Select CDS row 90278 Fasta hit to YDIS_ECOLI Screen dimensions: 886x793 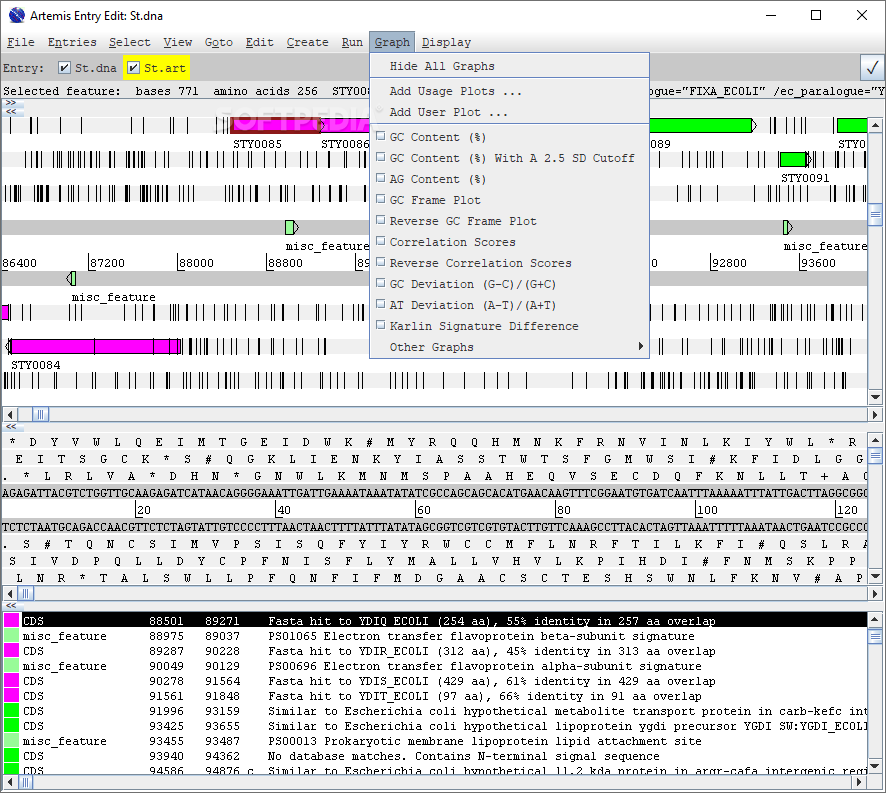pyautogui.click(x=435, y=681)
